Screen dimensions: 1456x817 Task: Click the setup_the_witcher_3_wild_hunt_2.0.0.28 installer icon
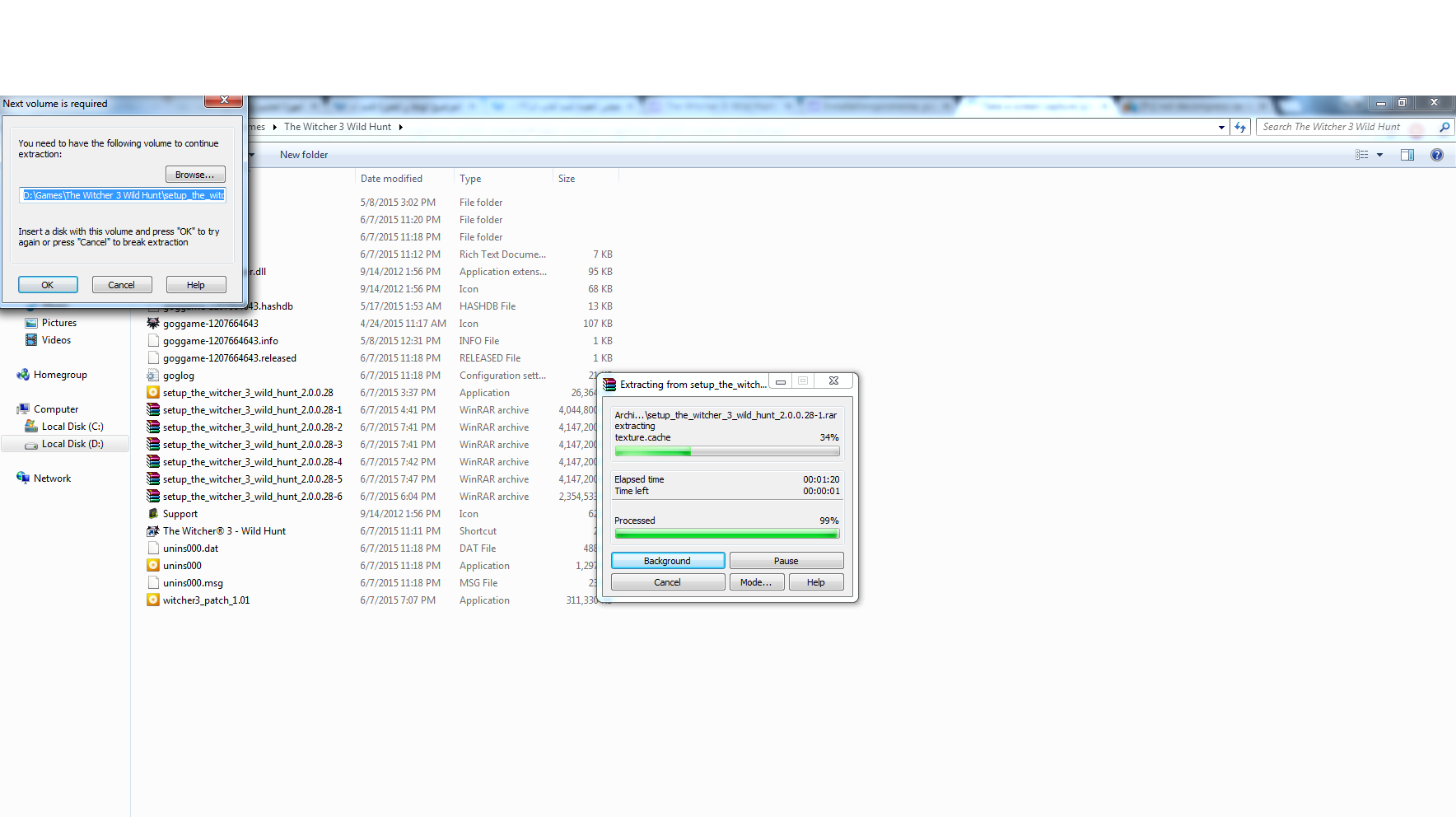click(153, 393)
